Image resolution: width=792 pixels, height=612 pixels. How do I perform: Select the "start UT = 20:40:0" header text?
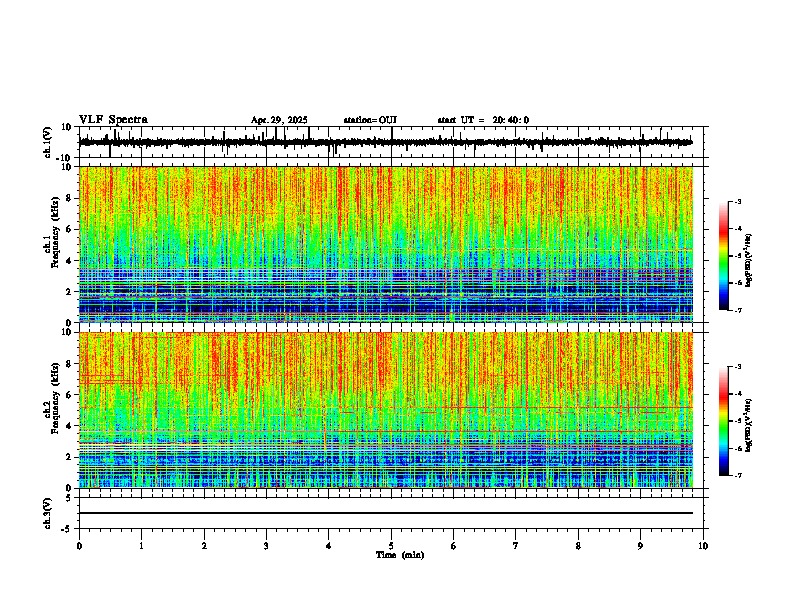(483, 120)
